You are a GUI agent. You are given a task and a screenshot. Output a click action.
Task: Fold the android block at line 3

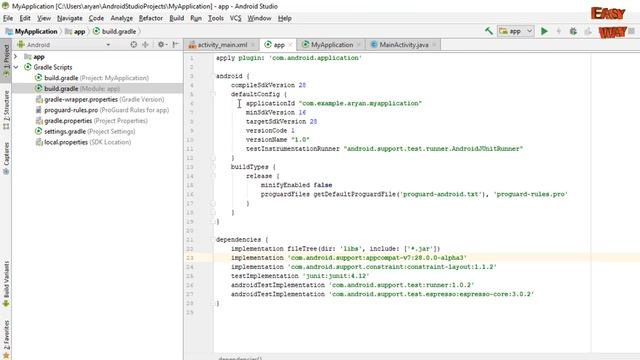point(213,76)
